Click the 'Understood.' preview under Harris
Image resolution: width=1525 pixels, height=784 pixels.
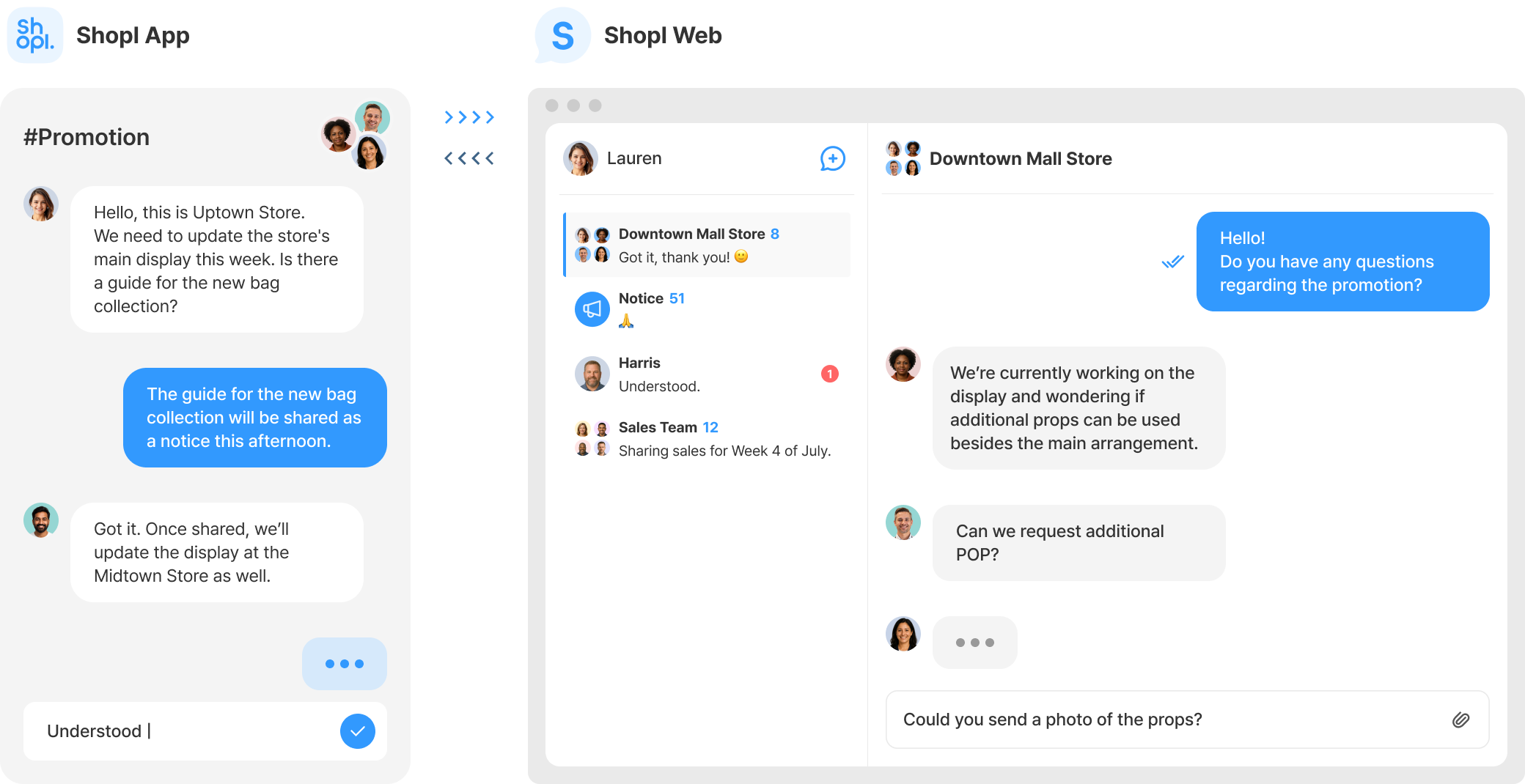click(659, 386)
